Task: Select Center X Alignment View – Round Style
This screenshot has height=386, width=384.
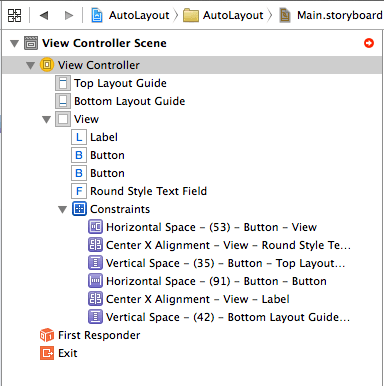Action: click(x=228, y=245)
